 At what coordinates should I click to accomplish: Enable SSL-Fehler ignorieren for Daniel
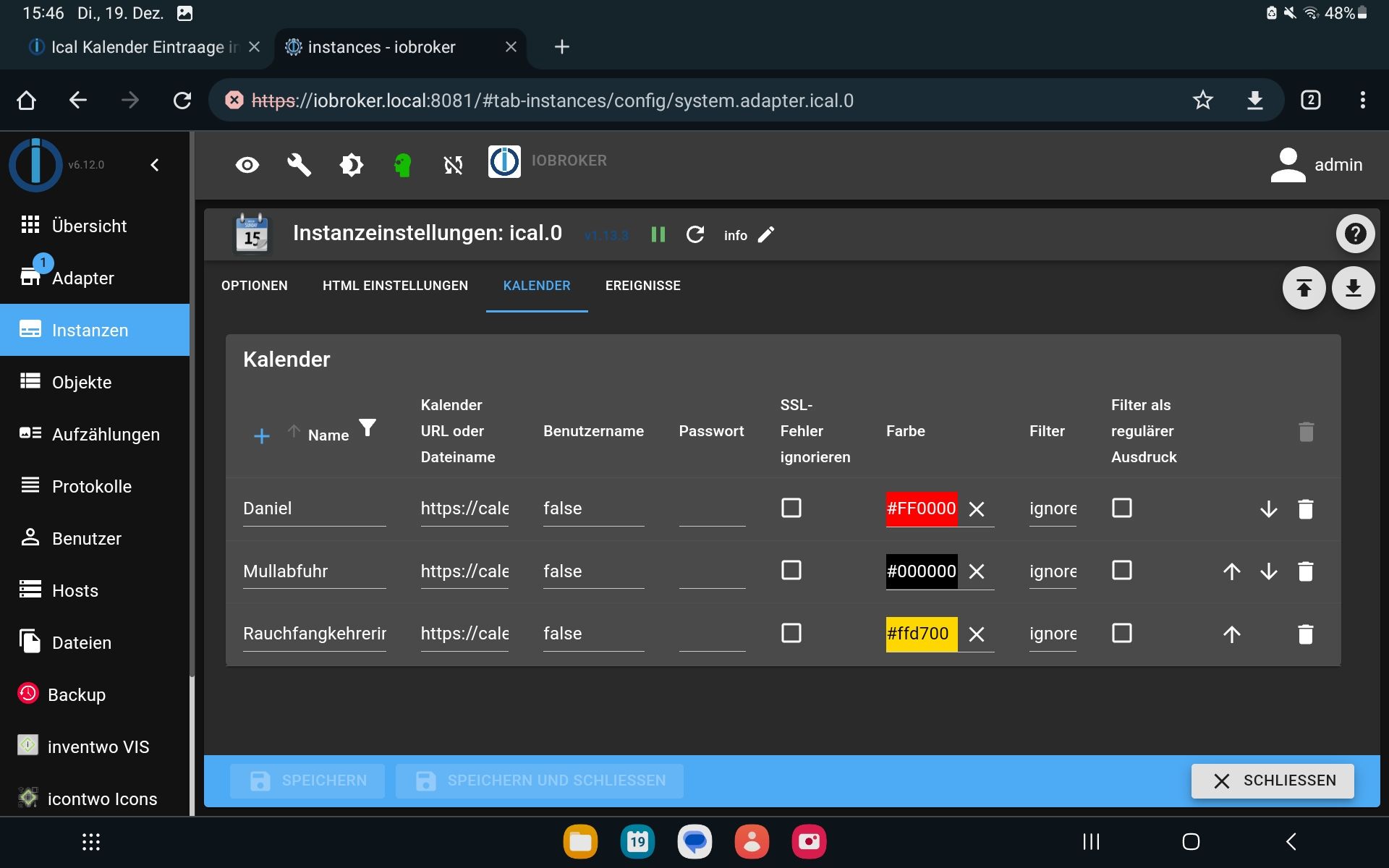(791, 508)
